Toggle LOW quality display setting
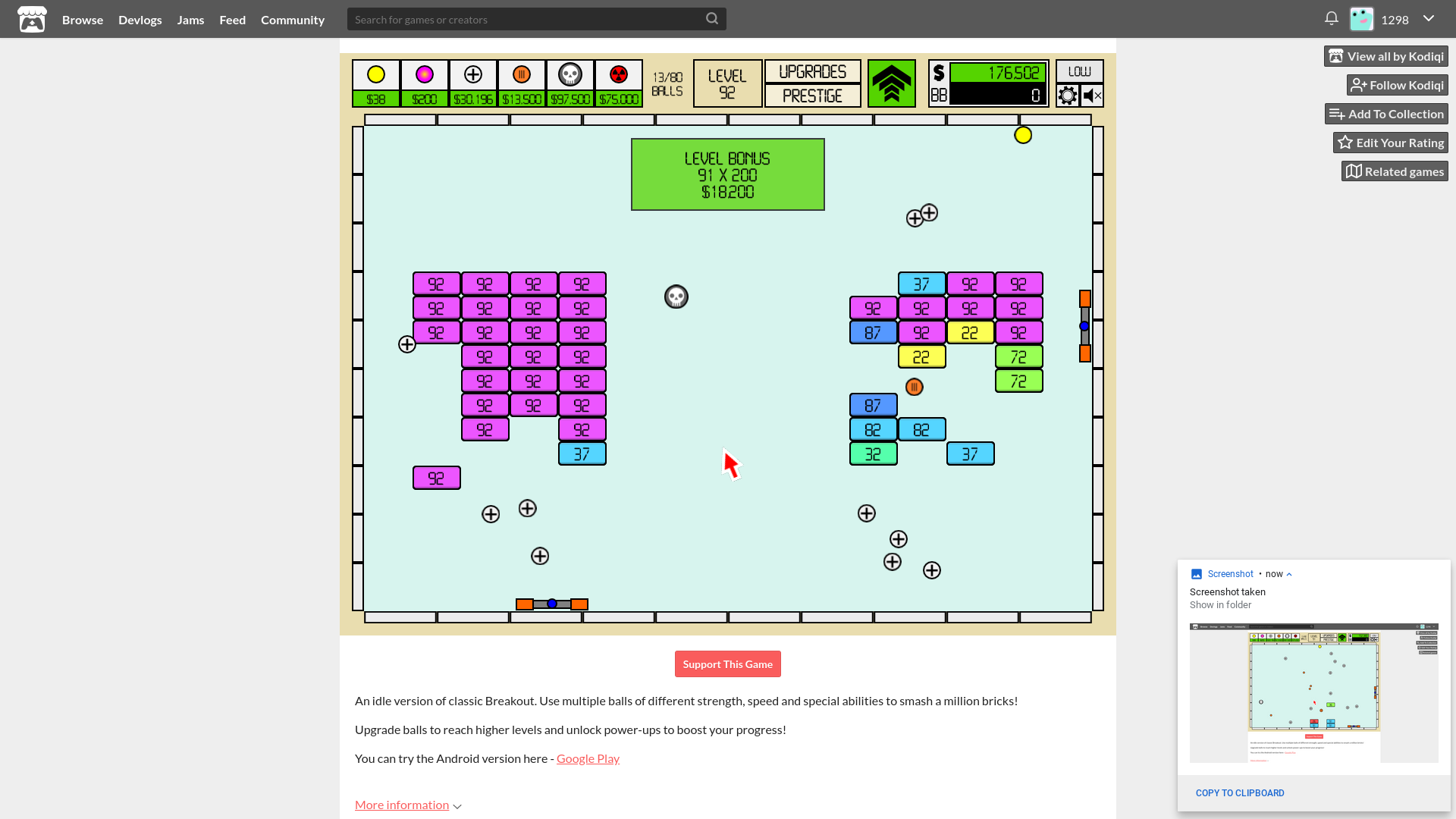Screen dimensions: 1456x819 pyautogui.click(x=1079, y=71)
